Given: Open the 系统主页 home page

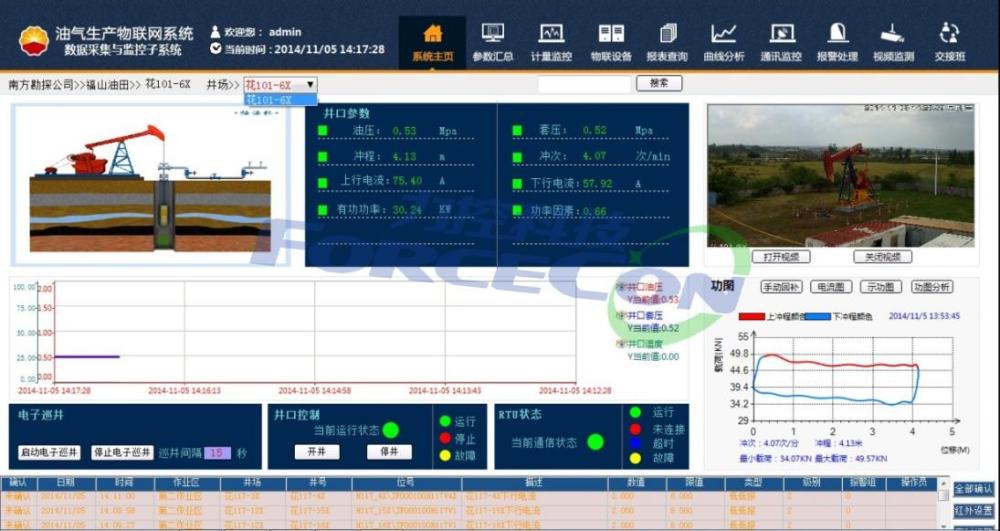Looking at the screenshot, I should pyautogui.click(x=432, y=42).
